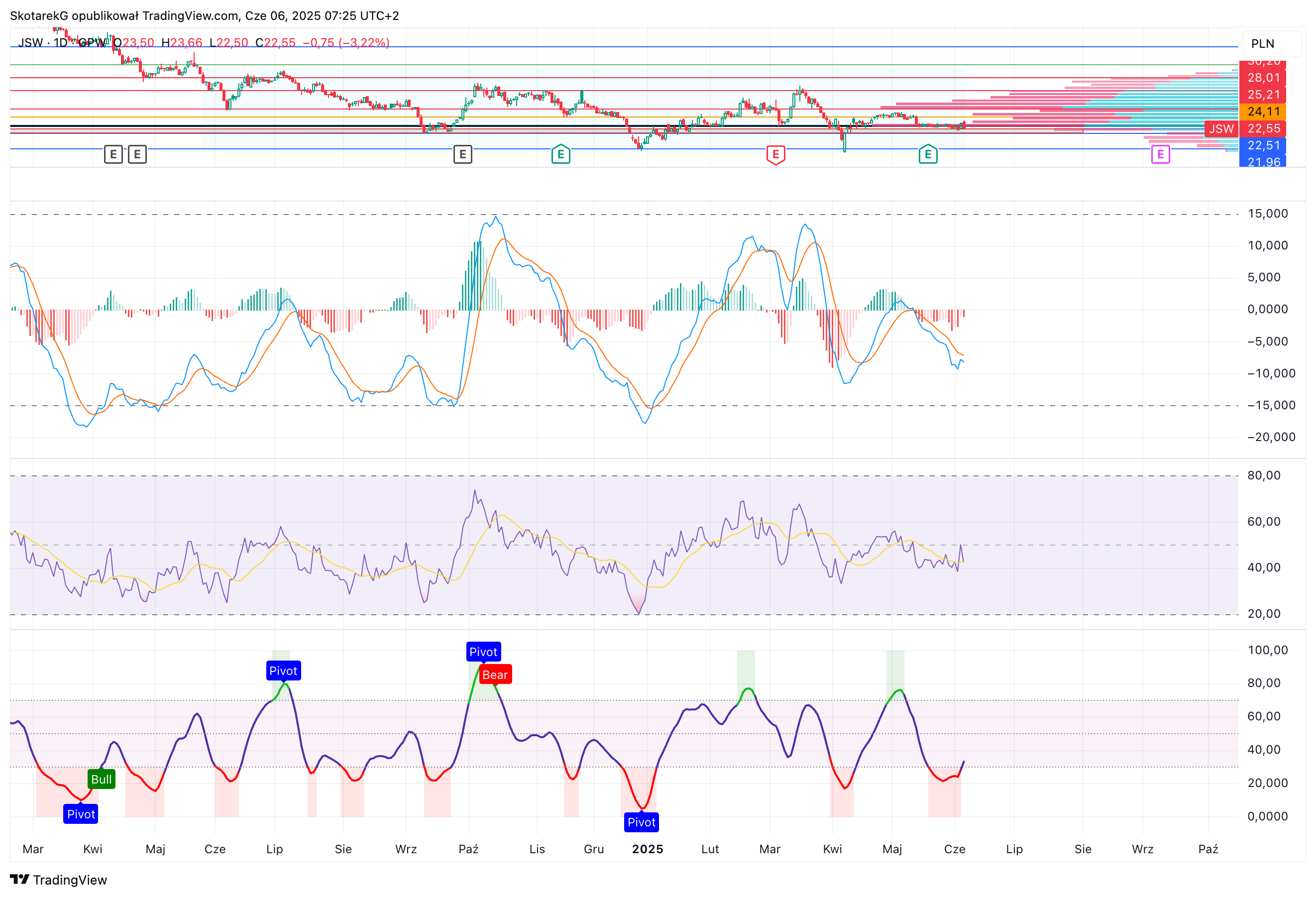1316x897 pixels.
Task: Click the 100,00 value on bottom oscillator scale
Action: (x=1268, y=650)
